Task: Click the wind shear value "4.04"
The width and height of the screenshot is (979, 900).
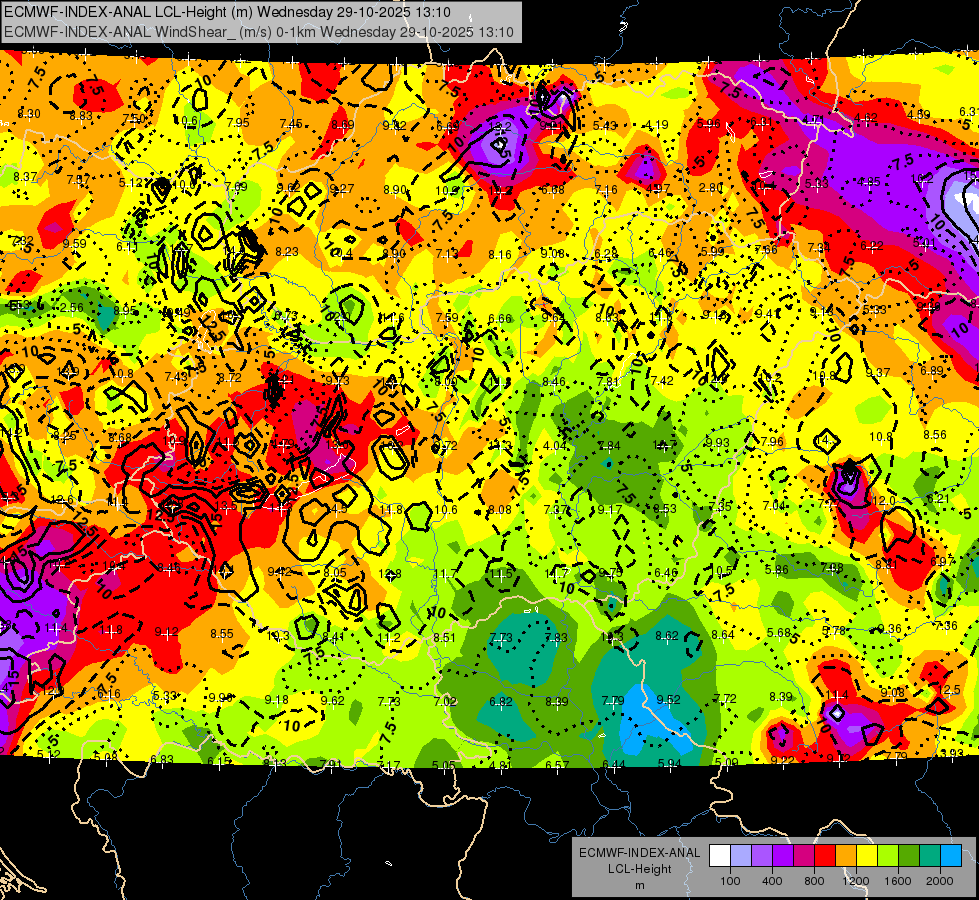Action: click(555, 446)
